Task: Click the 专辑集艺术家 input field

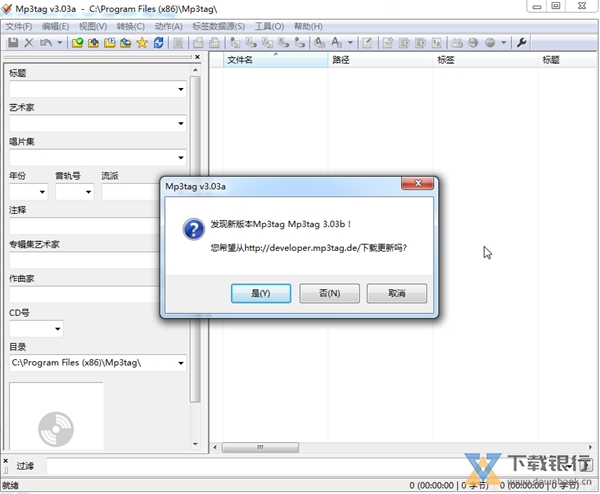Action: point(85,260)
